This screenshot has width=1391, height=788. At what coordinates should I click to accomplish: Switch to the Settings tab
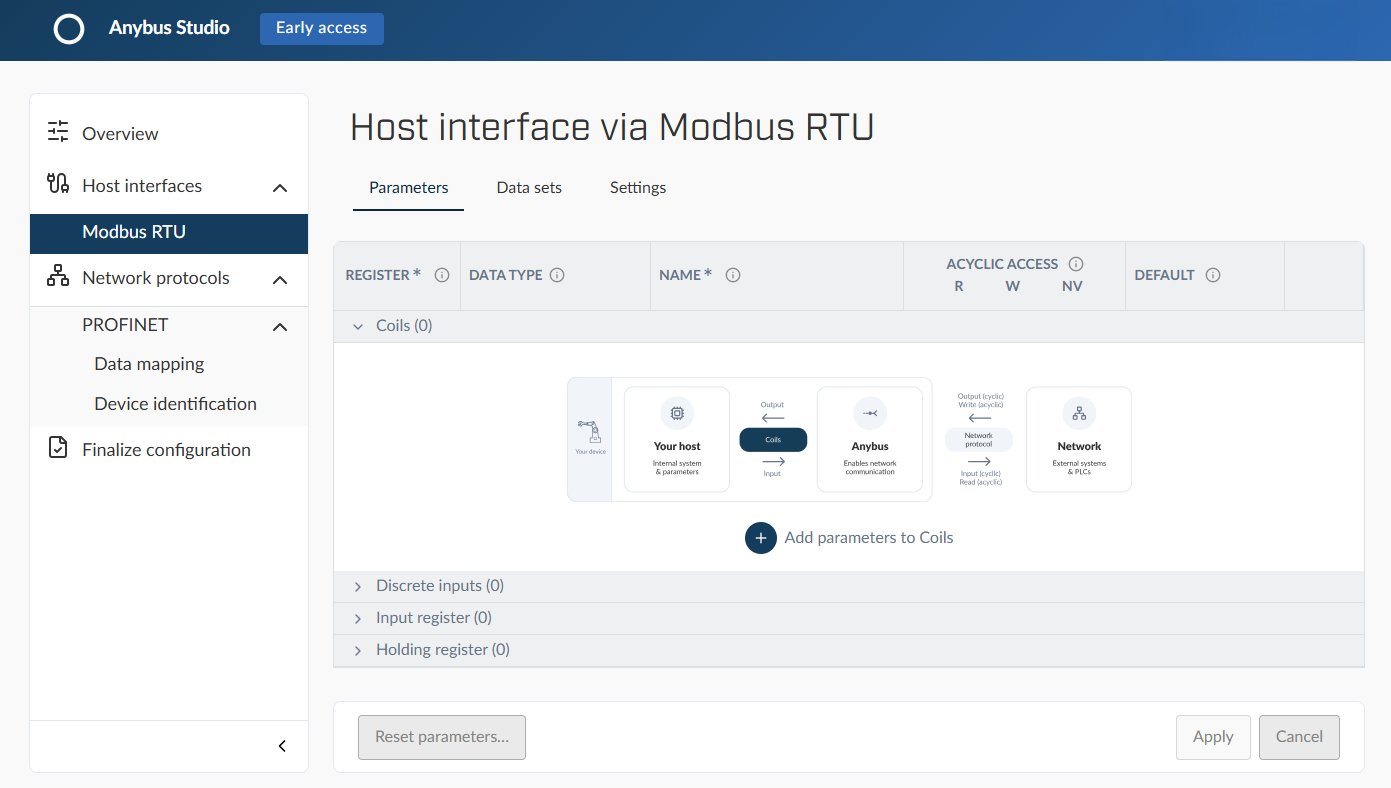pyautogui.click(x=638, y=188)
